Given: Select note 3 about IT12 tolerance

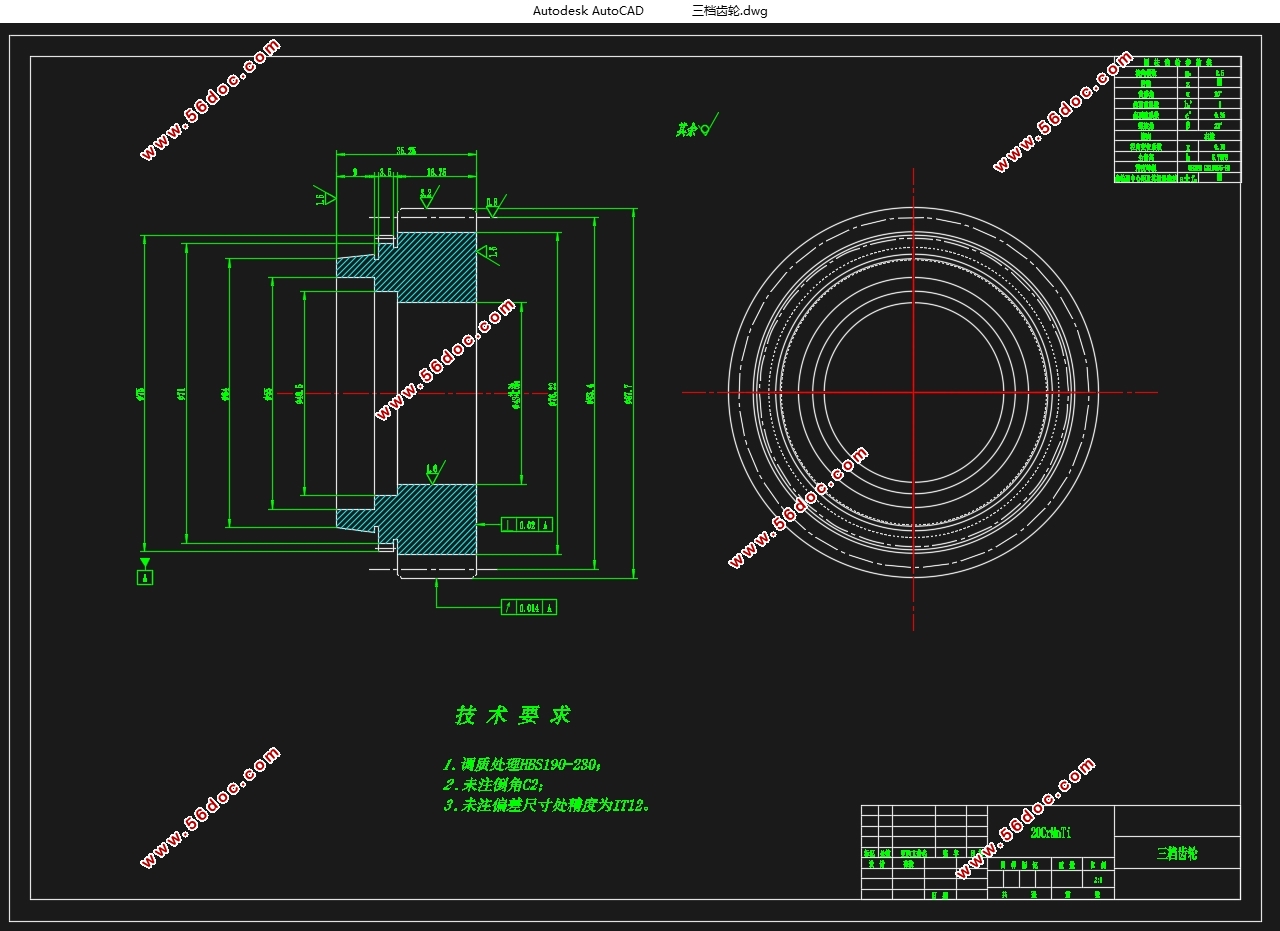Looking at the screenshot, I should click(x=547, y=805).
